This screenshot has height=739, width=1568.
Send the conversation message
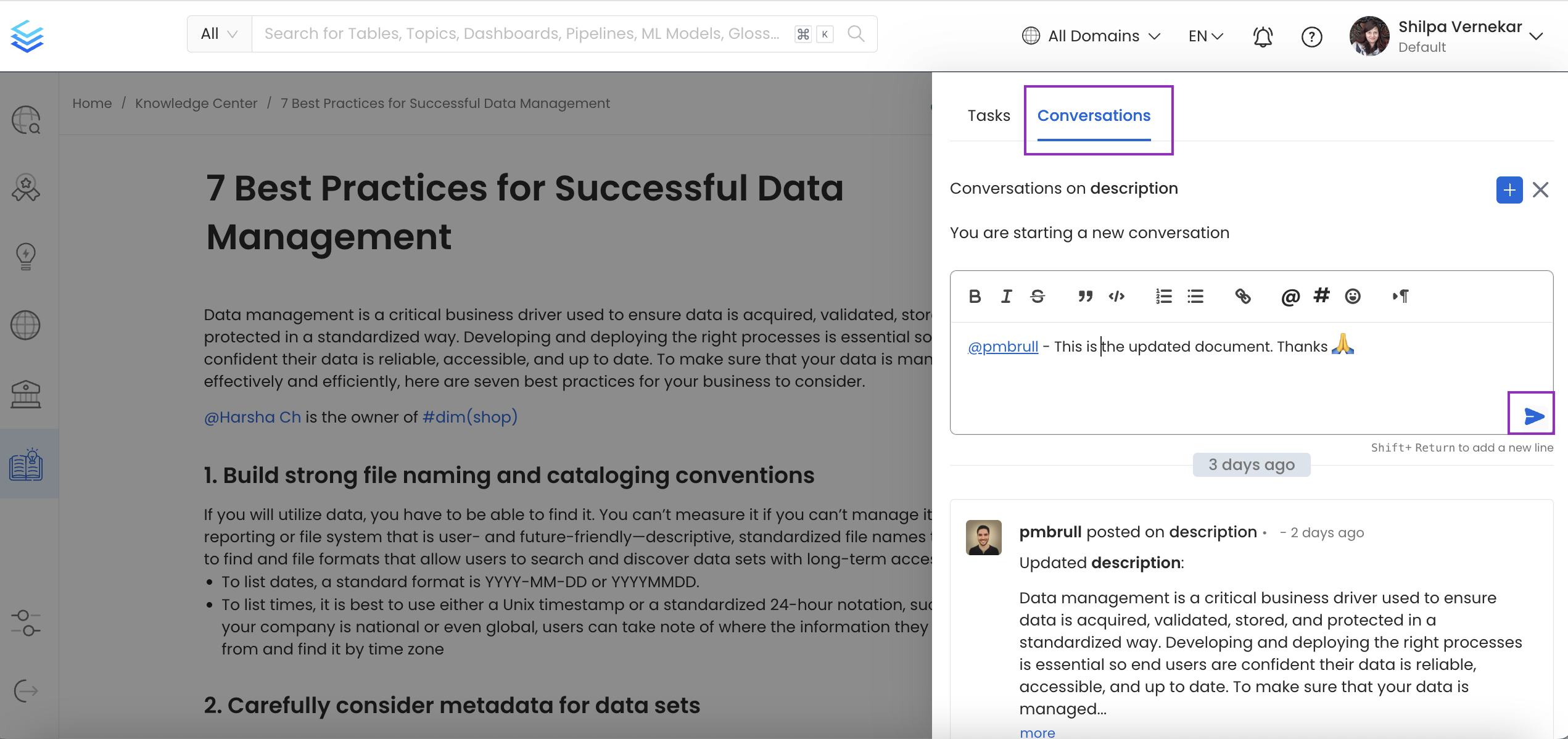point(1533,416)
